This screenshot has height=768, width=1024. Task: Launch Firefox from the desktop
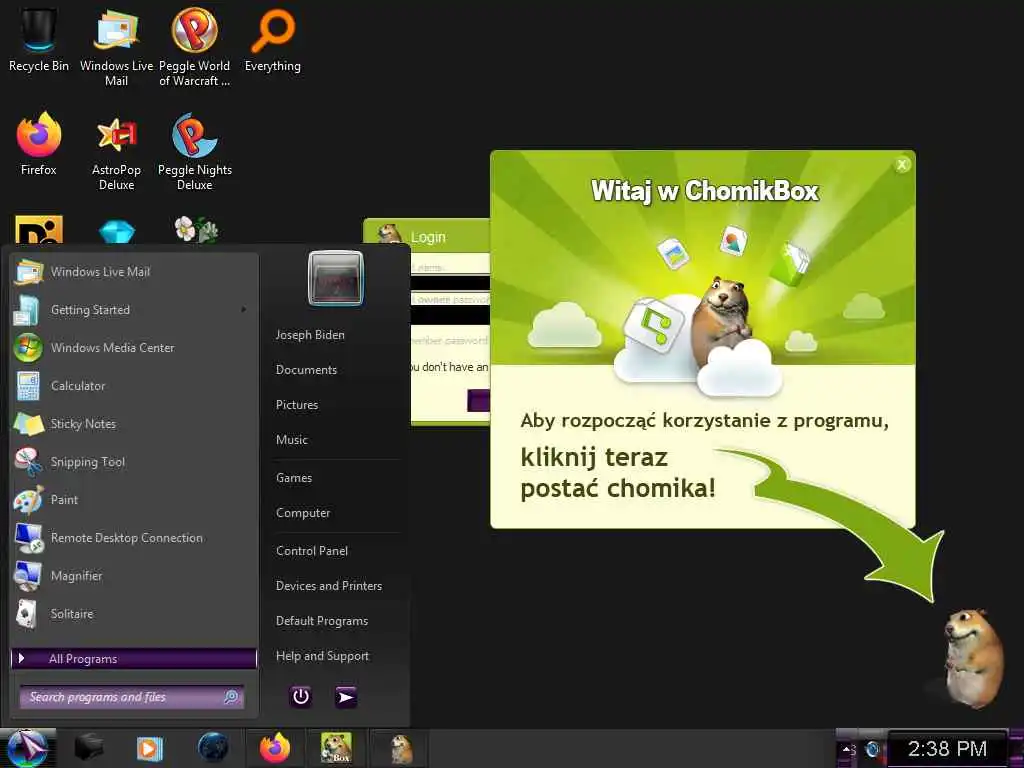coord(39,144)
